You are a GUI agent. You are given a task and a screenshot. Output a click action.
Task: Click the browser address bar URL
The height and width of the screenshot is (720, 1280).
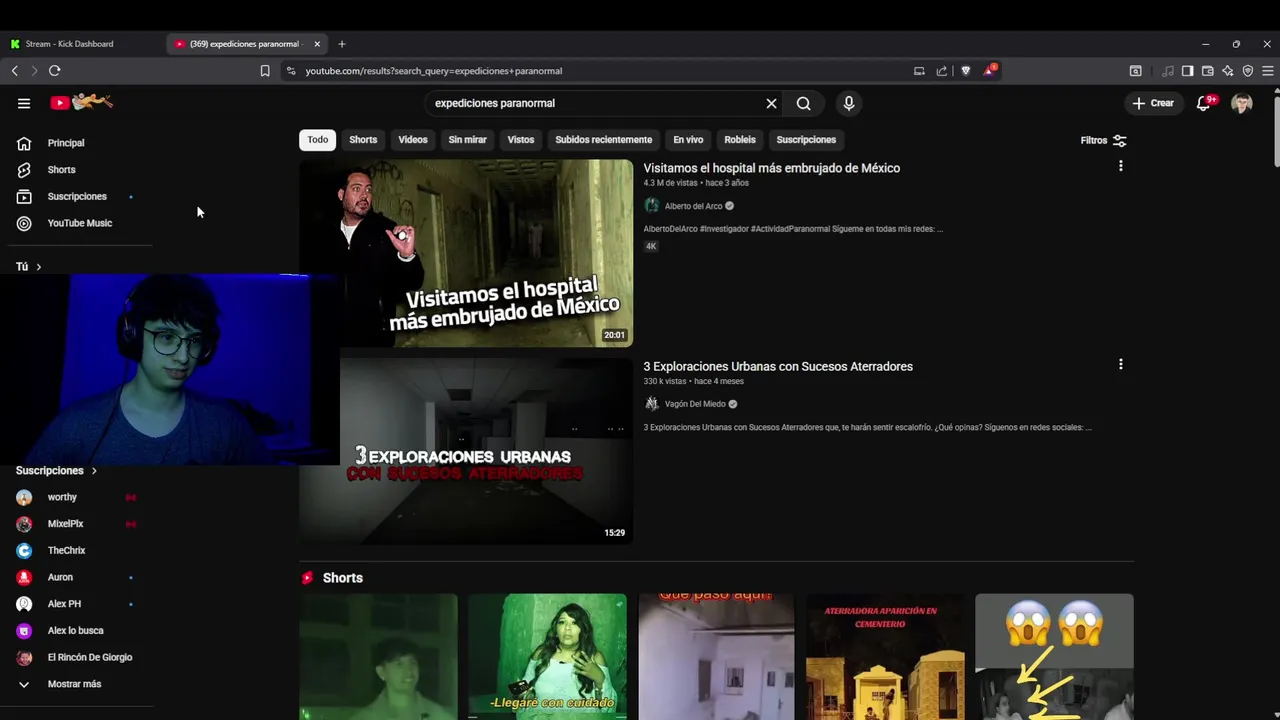[x=434, y=71]
